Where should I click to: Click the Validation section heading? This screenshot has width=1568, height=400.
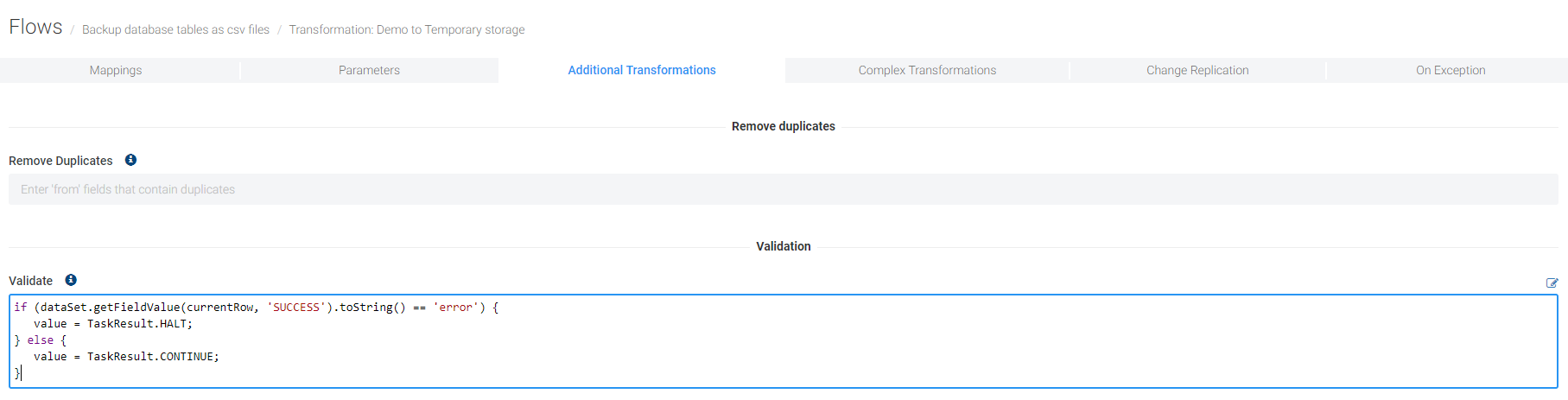coord(784,246)
